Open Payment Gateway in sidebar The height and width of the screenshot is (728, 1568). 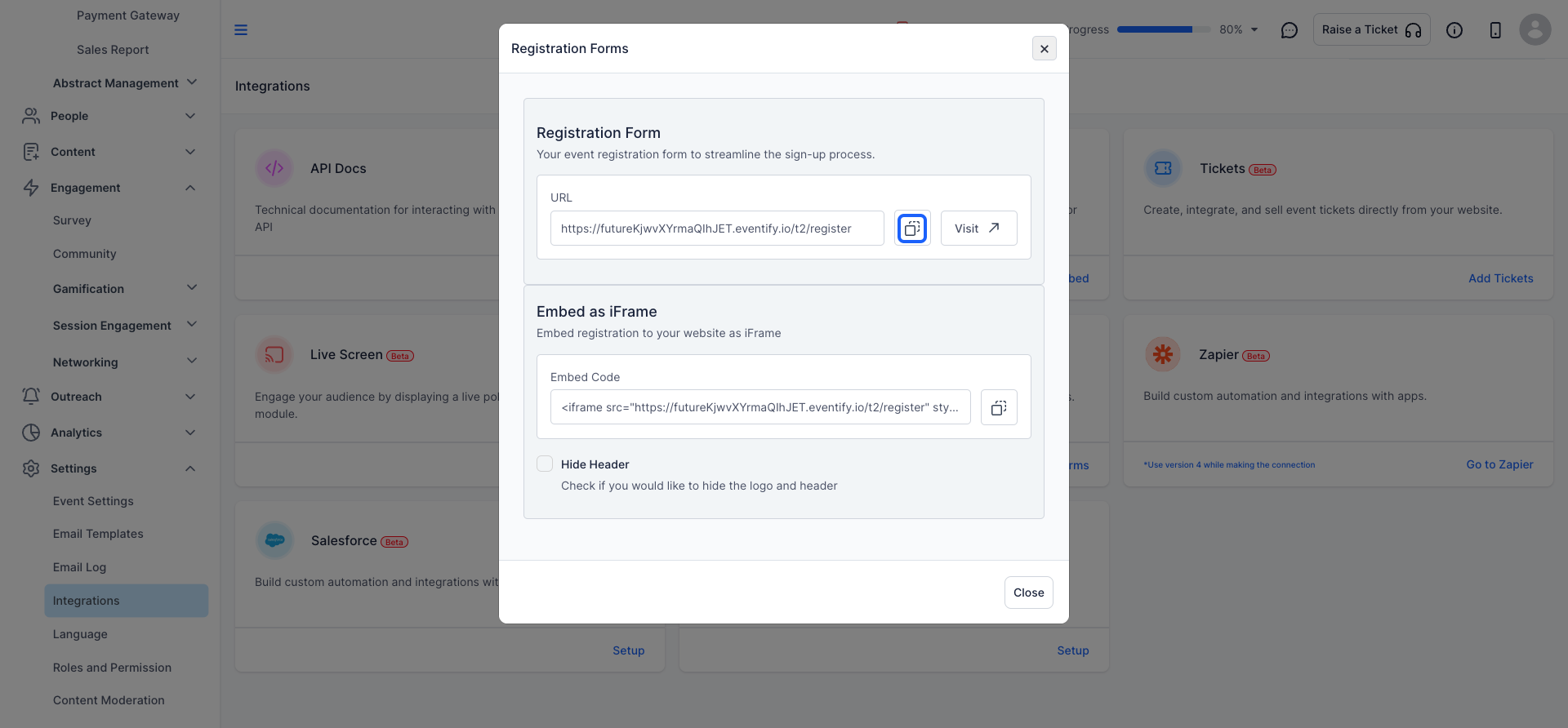[127, 16]
